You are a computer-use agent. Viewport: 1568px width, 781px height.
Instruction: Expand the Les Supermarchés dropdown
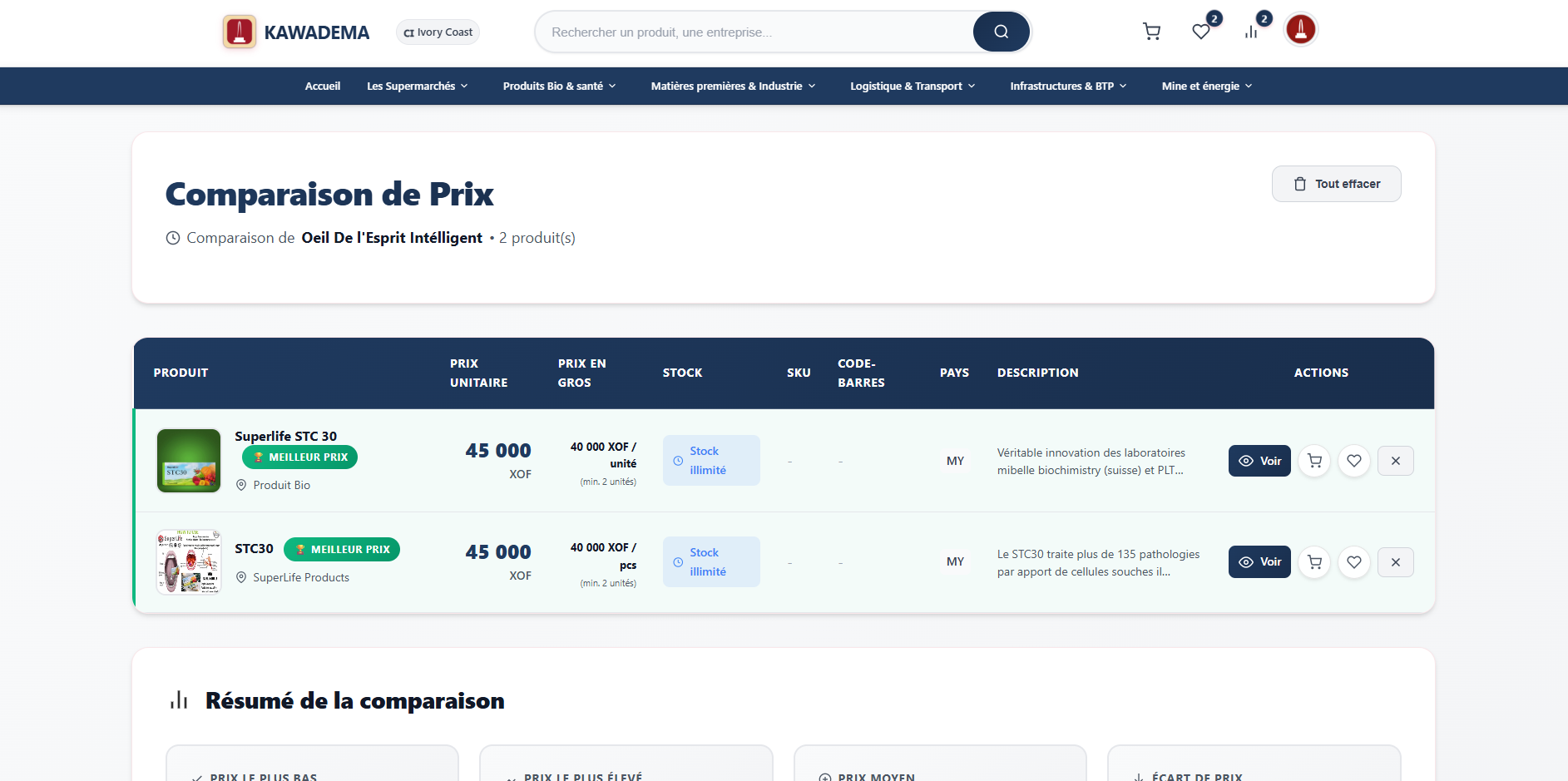[417, 86]
